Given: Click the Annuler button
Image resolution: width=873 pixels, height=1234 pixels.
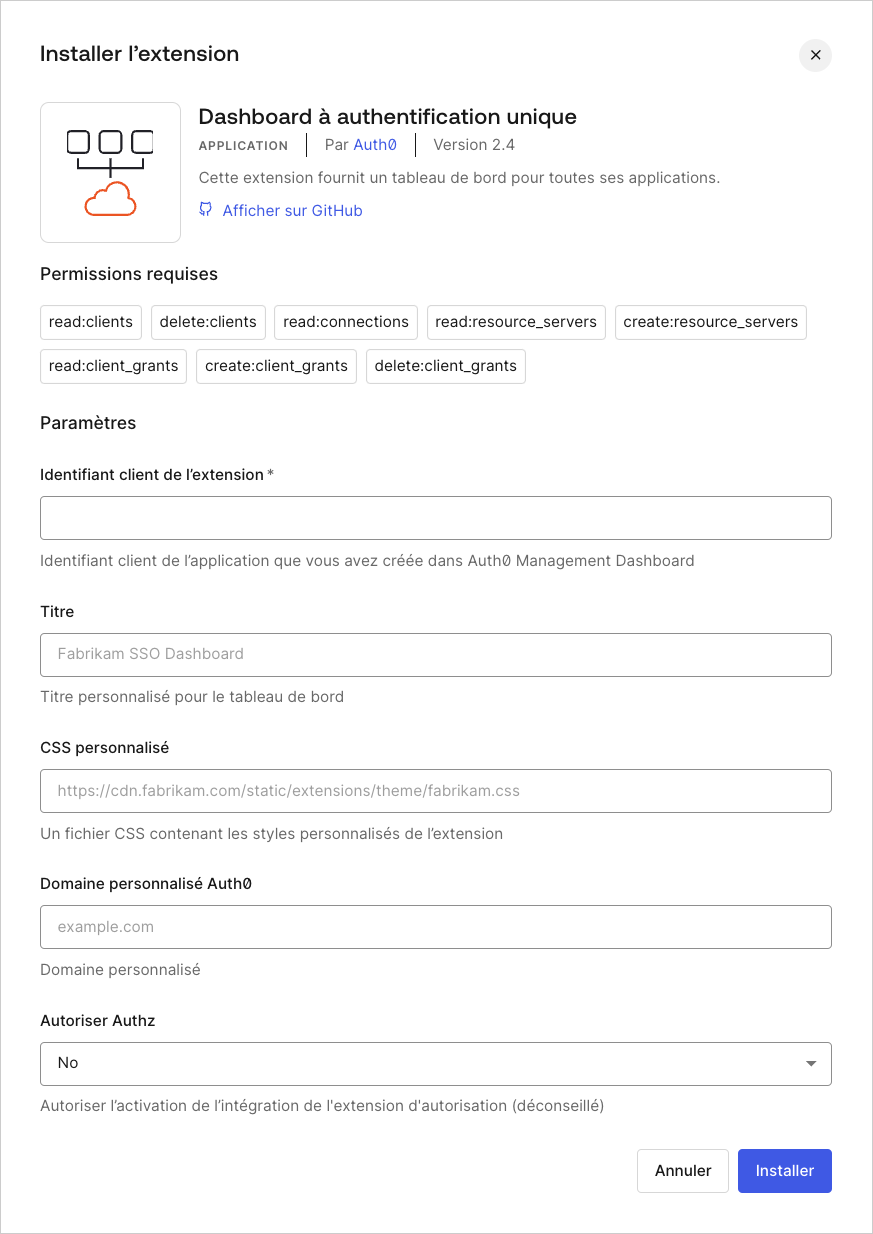Looking at the screenshot, I should (683, 1170).
